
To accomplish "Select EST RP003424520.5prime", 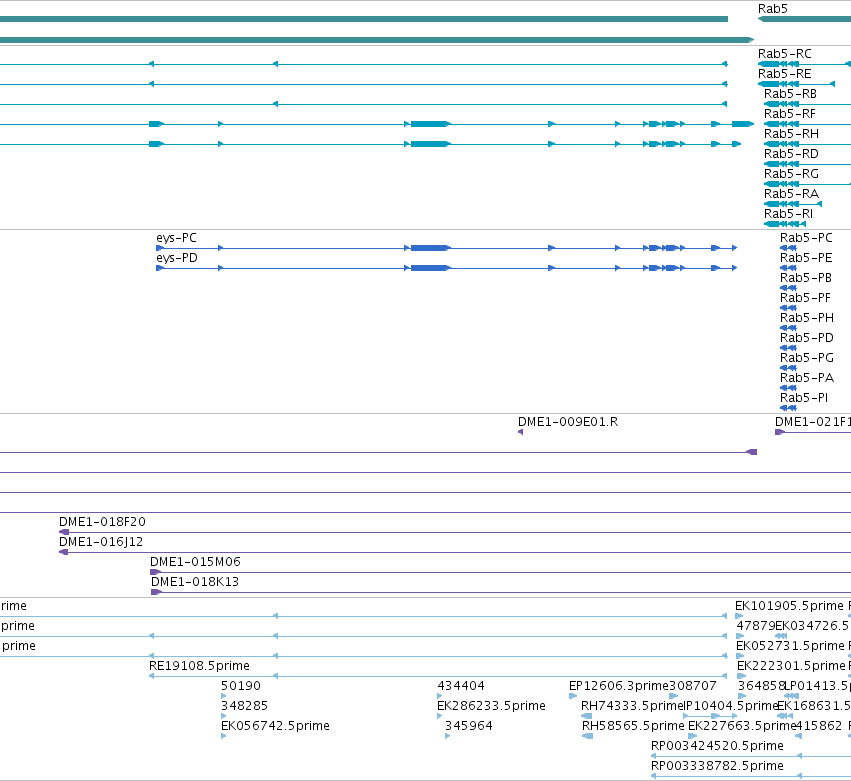I will 717,746.
